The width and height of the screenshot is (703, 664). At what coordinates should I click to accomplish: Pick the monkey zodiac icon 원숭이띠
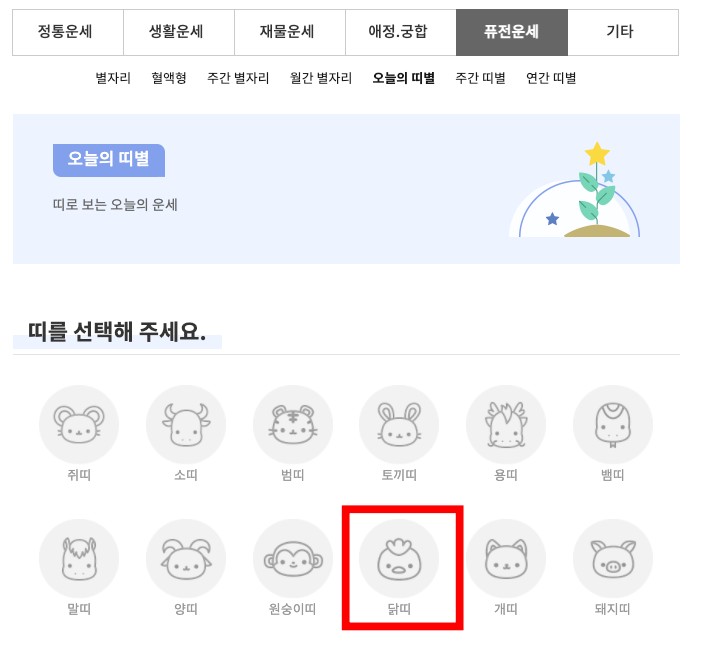(292, 559)
